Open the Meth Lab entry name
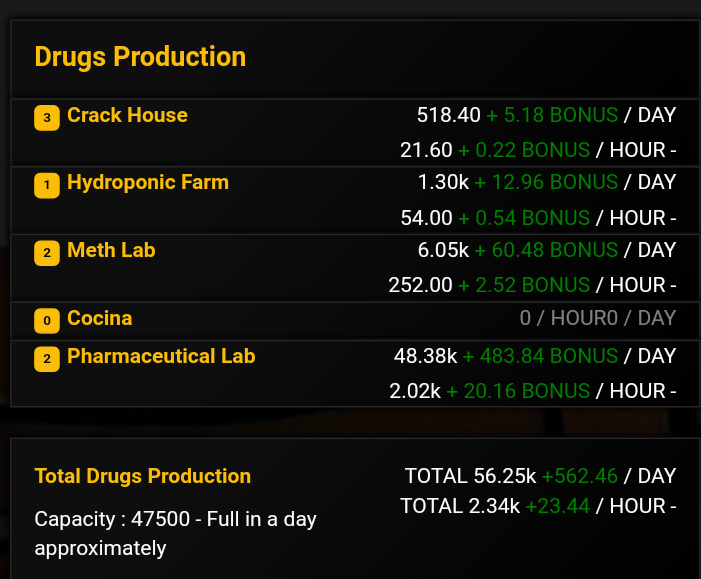The height and width of the screenshot is (579, 701). [x=111, y=249]
